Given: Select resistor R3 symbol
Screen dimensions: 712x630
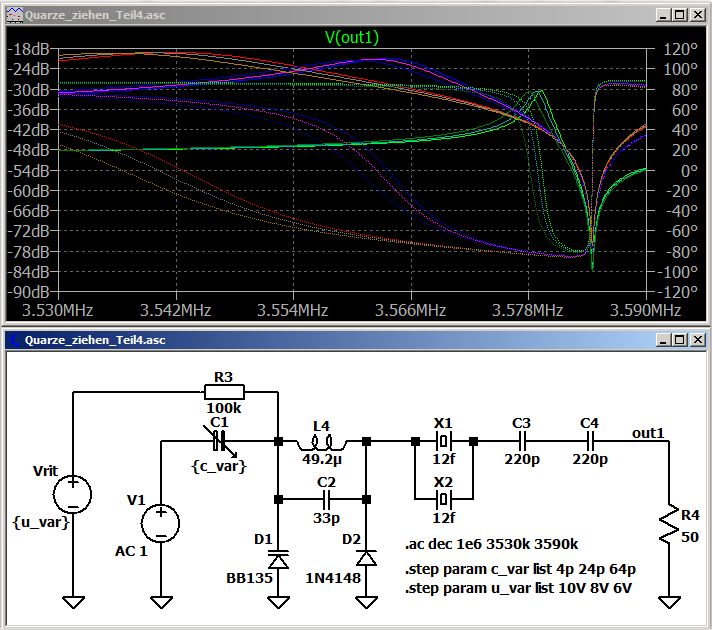Looking at the screenshot, I should (224, 392).
